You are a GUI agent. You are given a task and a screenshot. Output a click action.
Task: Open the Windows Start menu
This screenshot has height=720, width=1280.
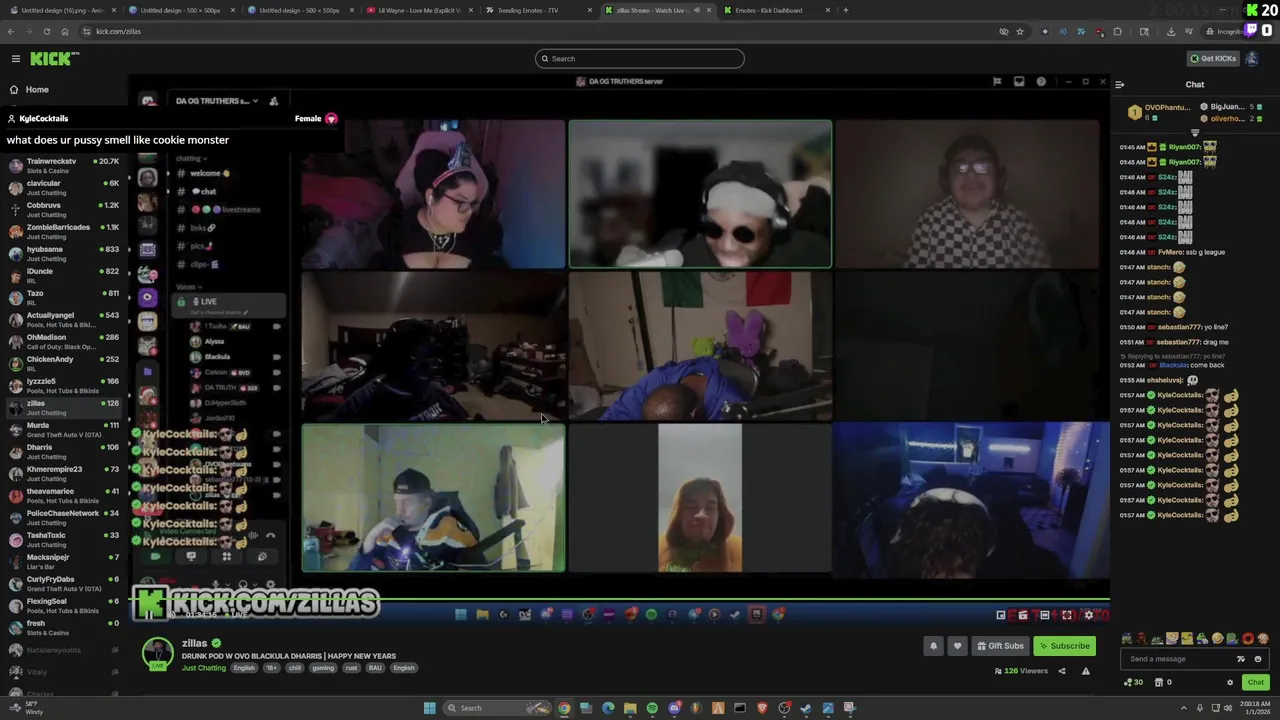pos(430,708)
